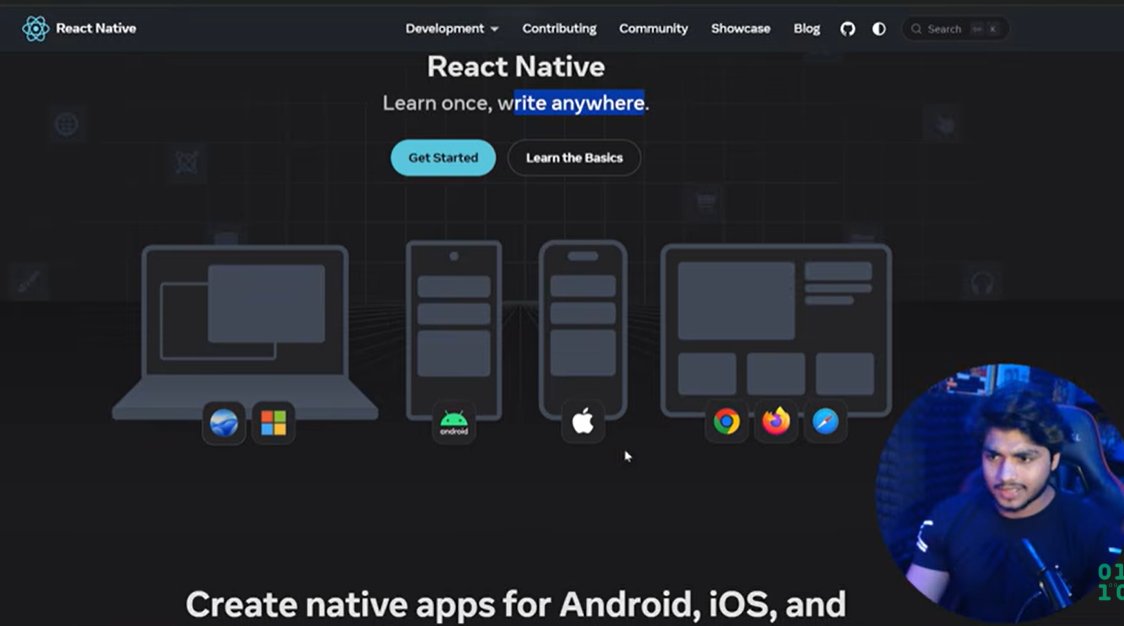1124x626 pixels.
Task: Visit the Blog section
Action: click(806, 29)
